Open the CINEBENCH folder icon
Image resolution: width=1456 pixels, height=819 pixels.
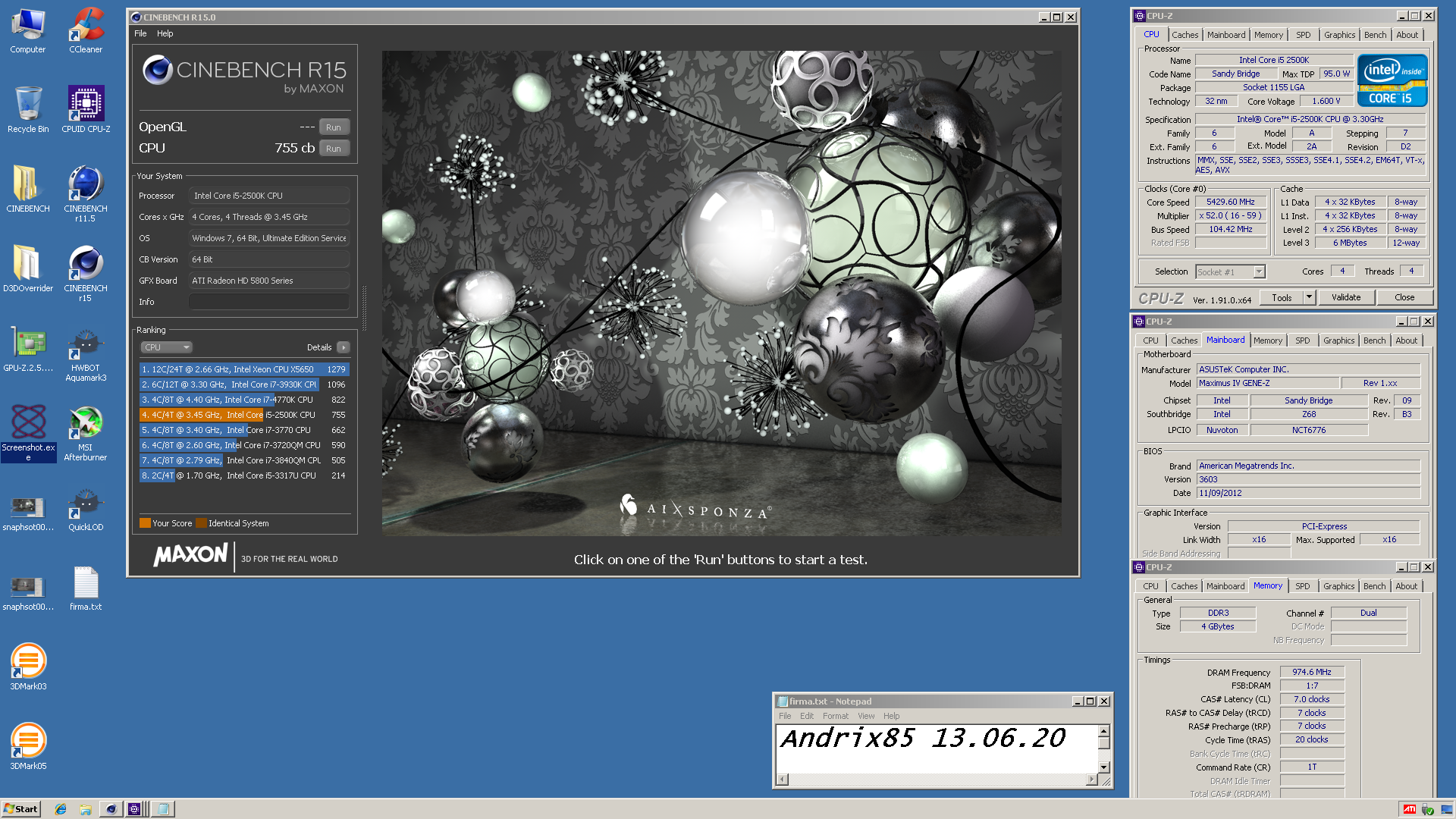pos(28,190)
